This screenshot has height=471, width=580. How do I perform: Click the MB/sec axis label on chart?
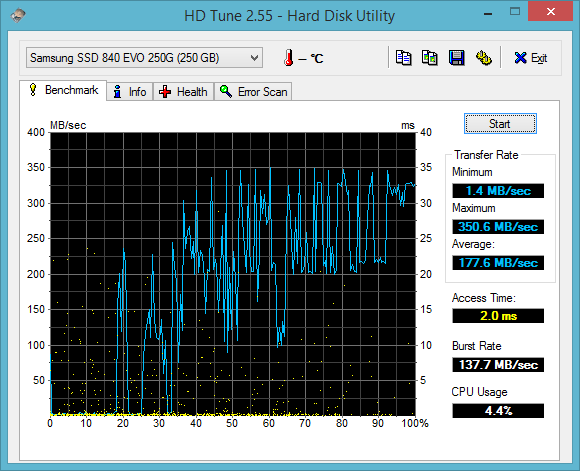click(x=68, y=125)
